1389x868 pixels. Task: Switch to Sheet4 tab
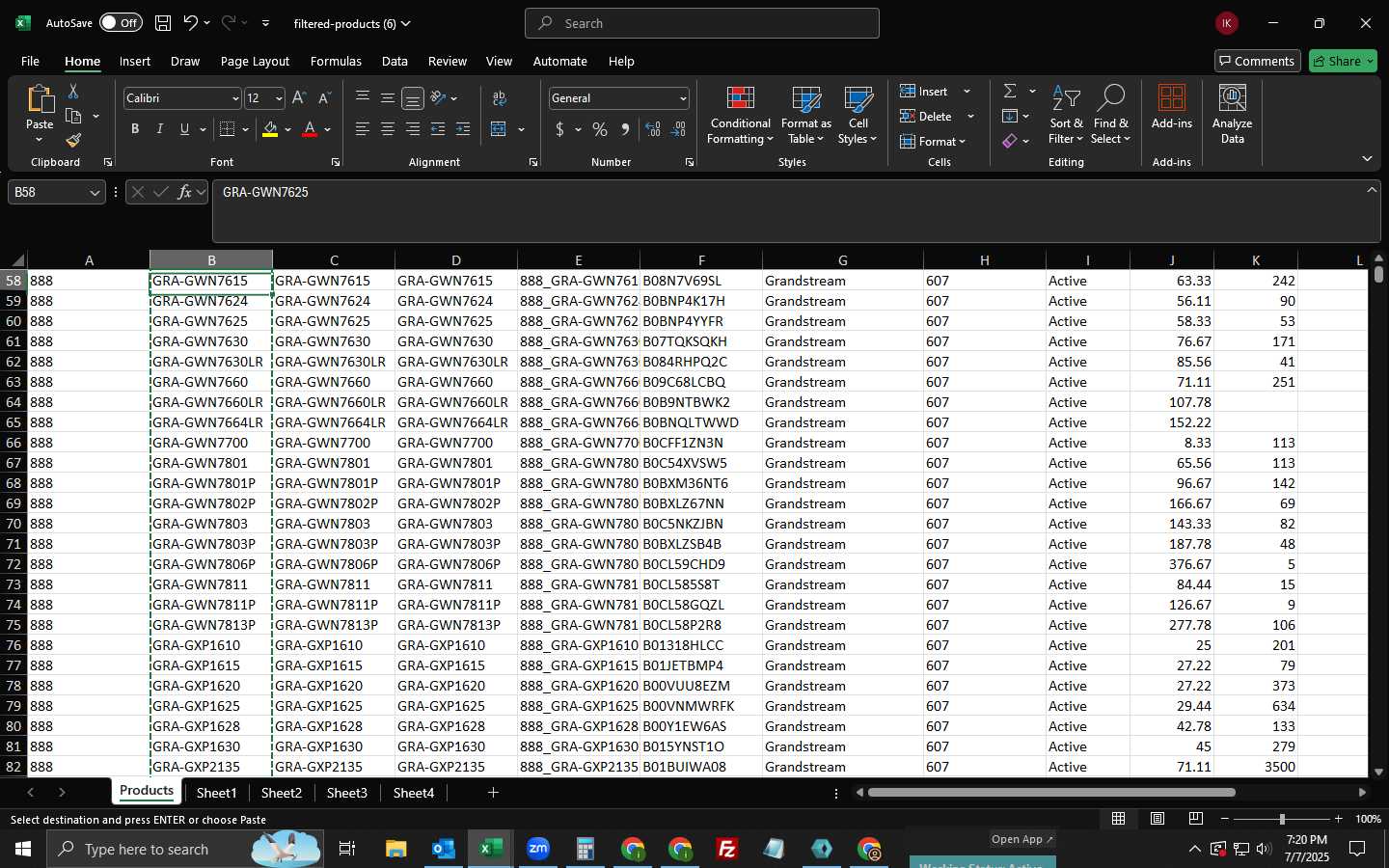click(x=414, y=793)
